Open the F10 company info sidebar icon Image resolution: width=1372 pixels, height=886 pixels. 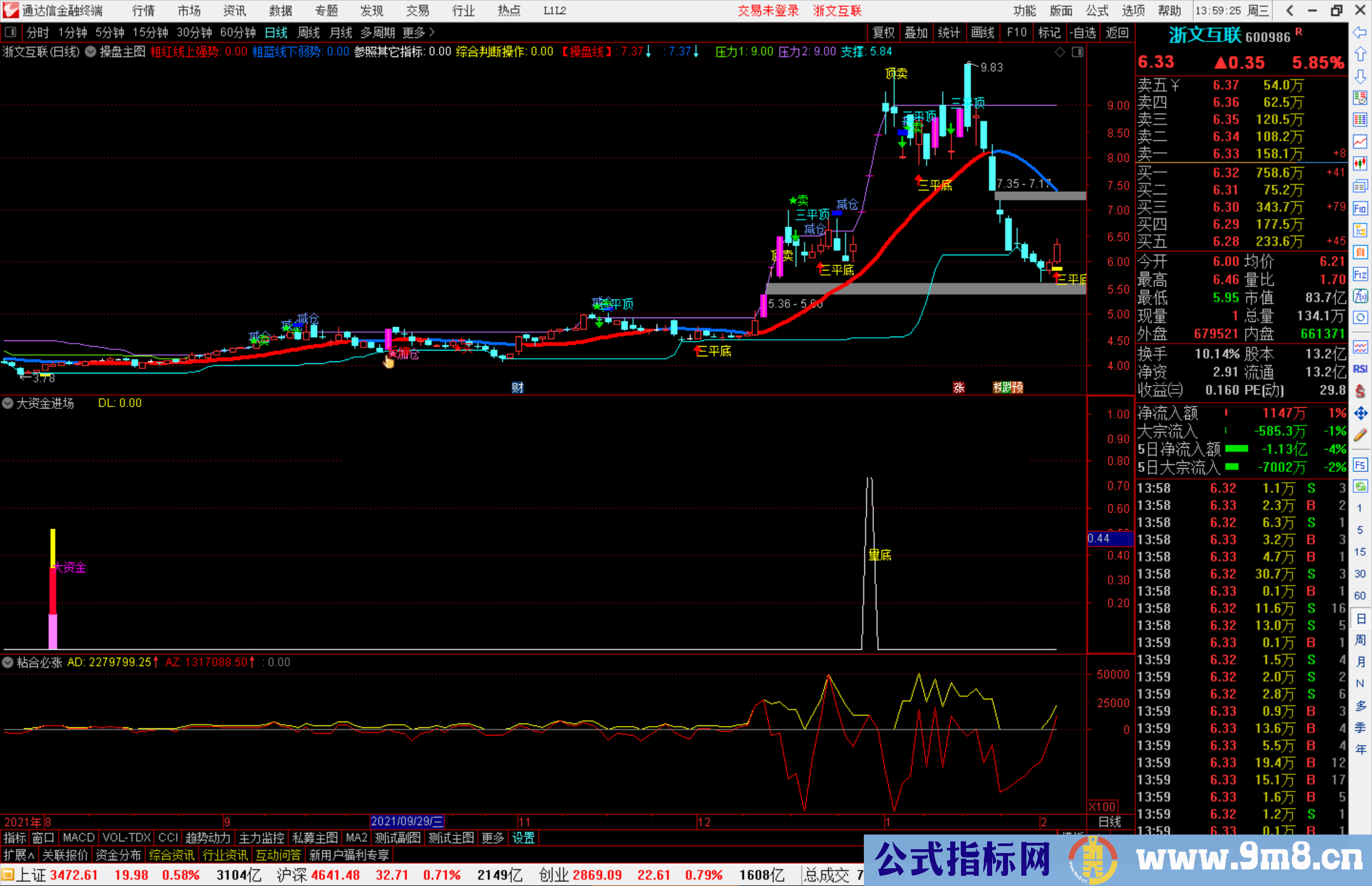coord(1360,208)
